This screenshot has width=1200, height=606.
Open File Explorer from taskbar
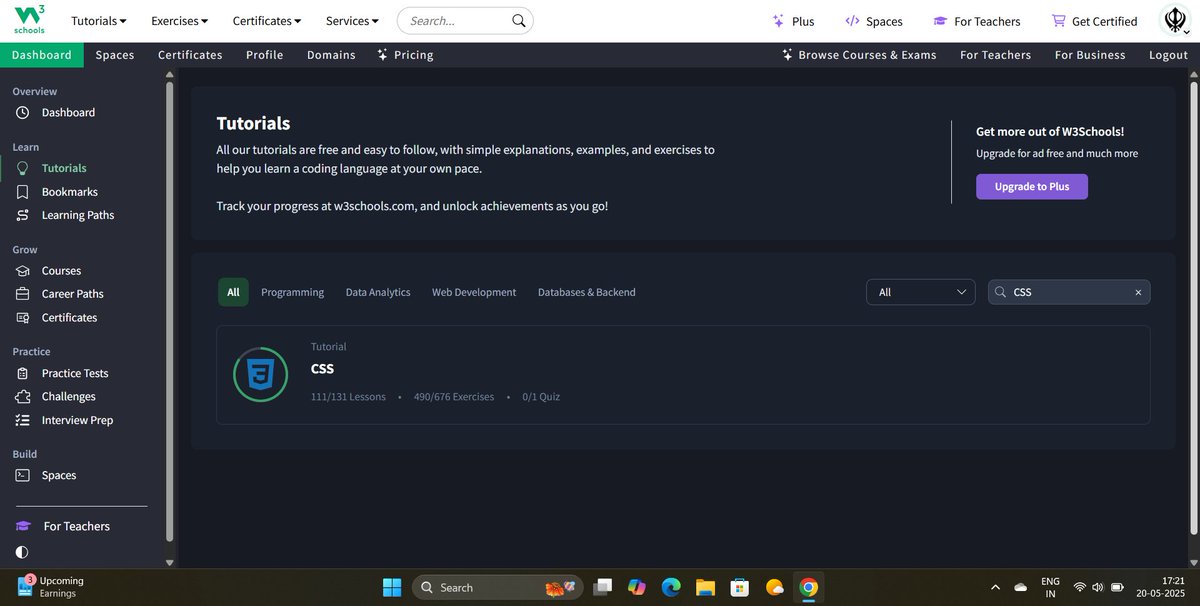pyautogui.click(x=705, y=587)
